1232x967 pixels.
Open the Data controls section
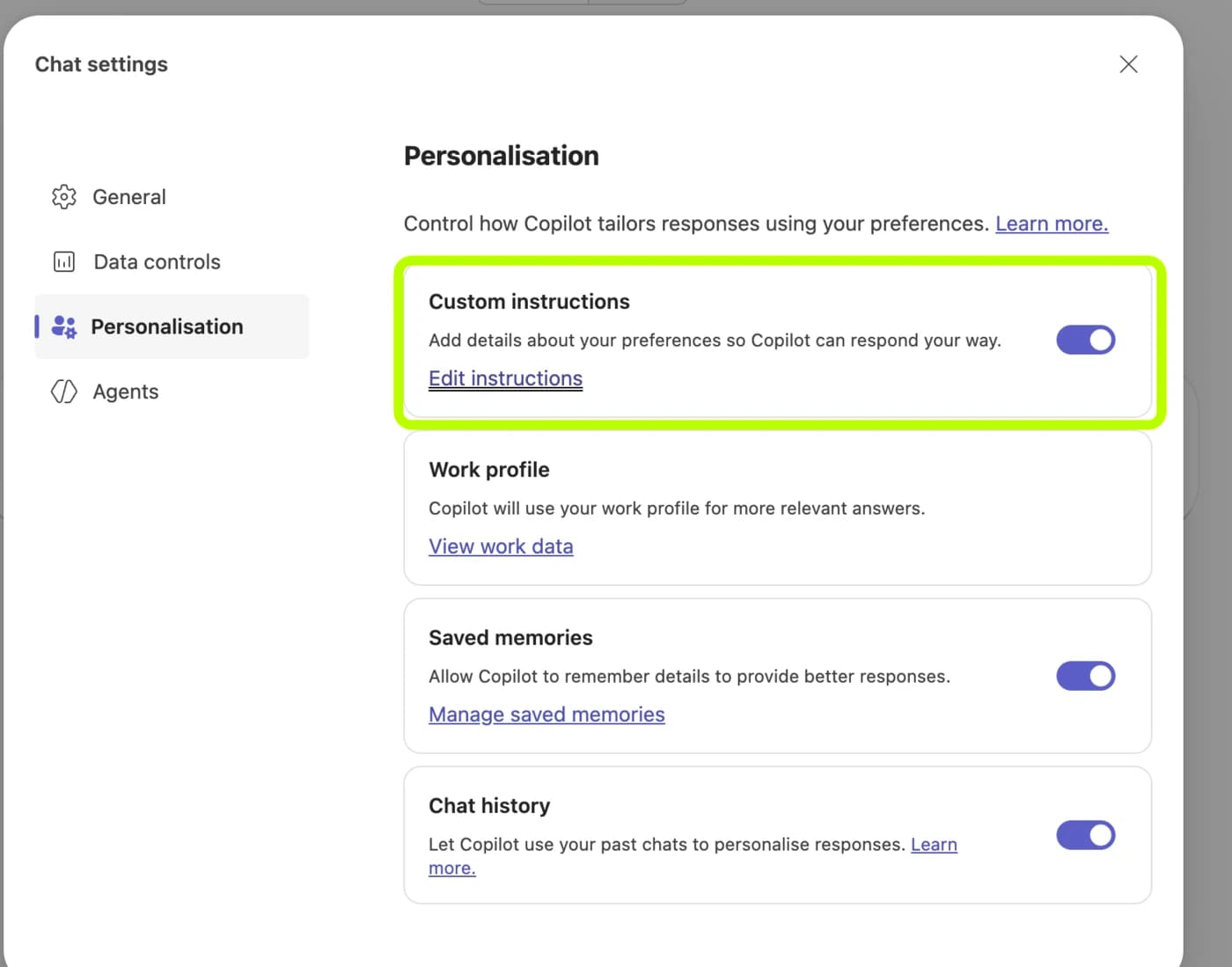(172, 262)
